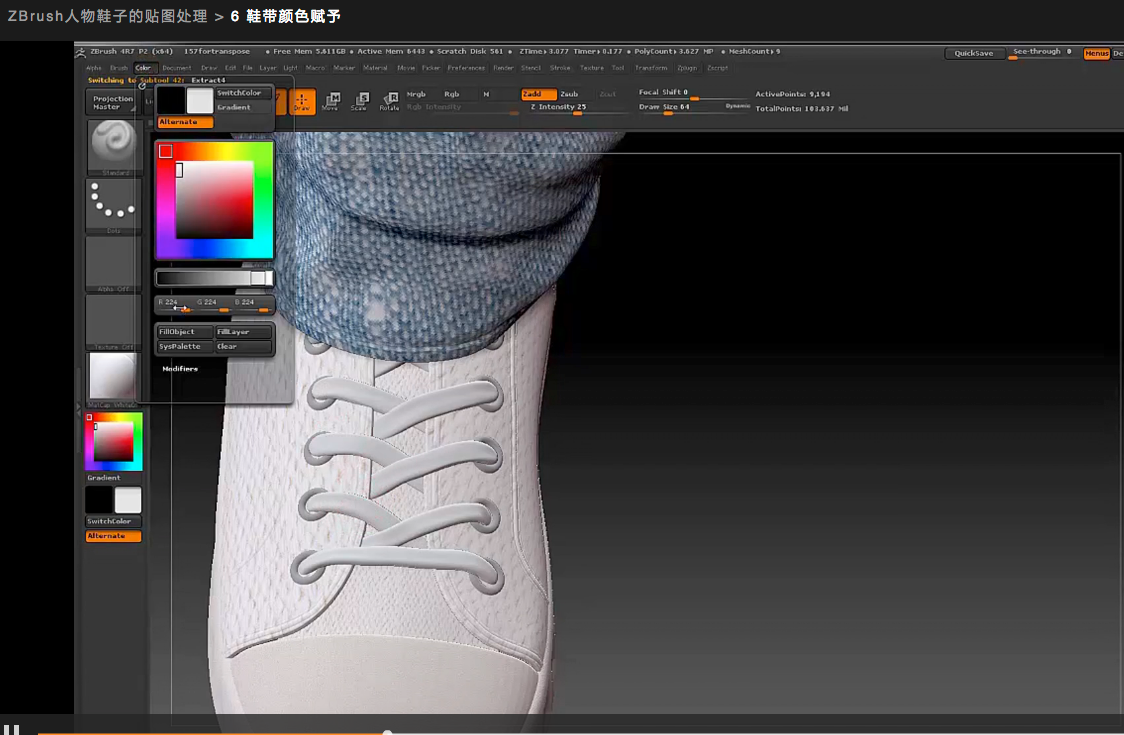The width and height of the screenshot is (1124, 735).
Task: Expand the Modifiers section
Action: click(180, 369)
